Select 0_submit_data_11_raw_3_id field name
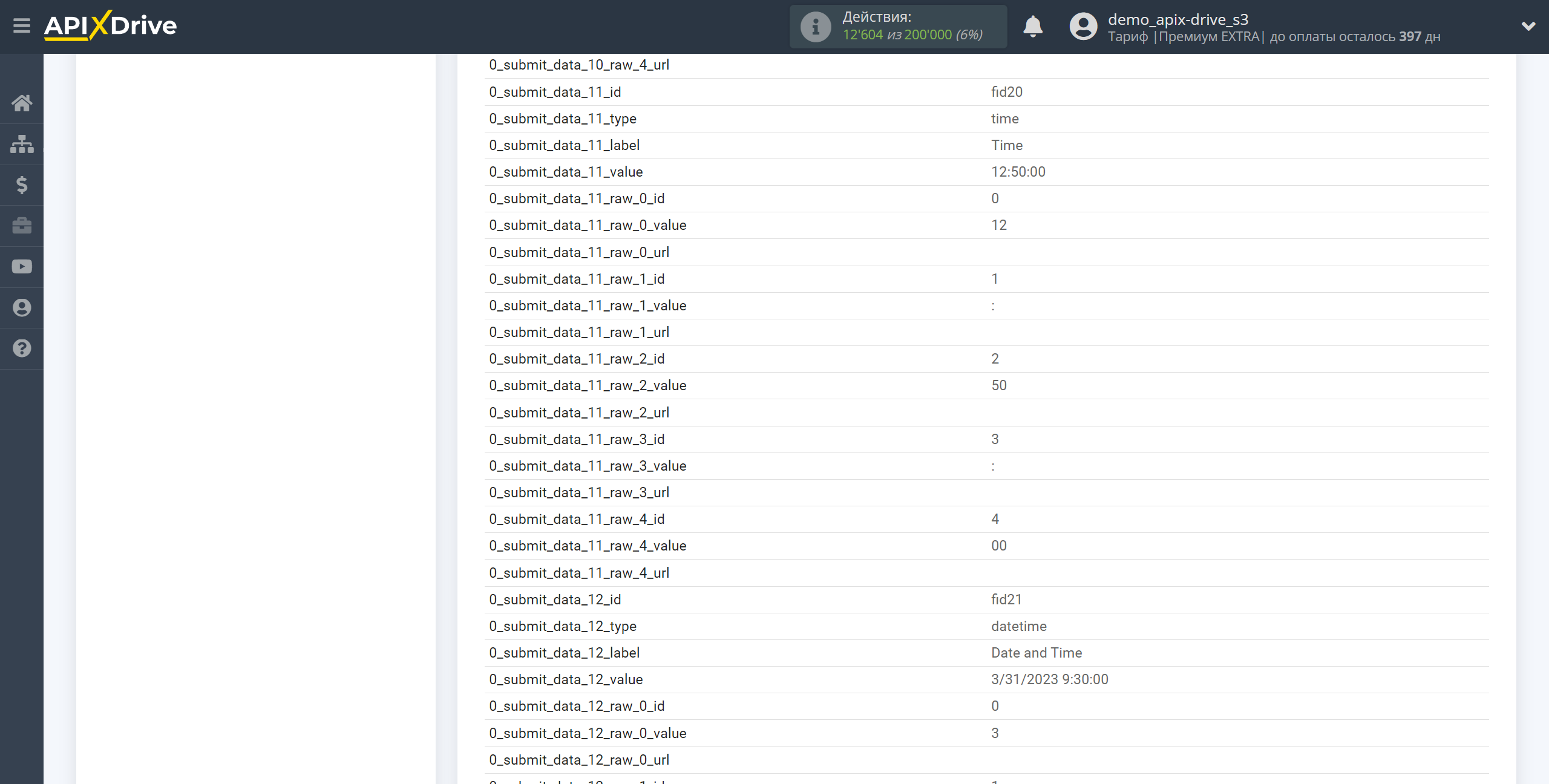Image resolution: width=1549 pixels, height=784 pixels. [577, 439]
